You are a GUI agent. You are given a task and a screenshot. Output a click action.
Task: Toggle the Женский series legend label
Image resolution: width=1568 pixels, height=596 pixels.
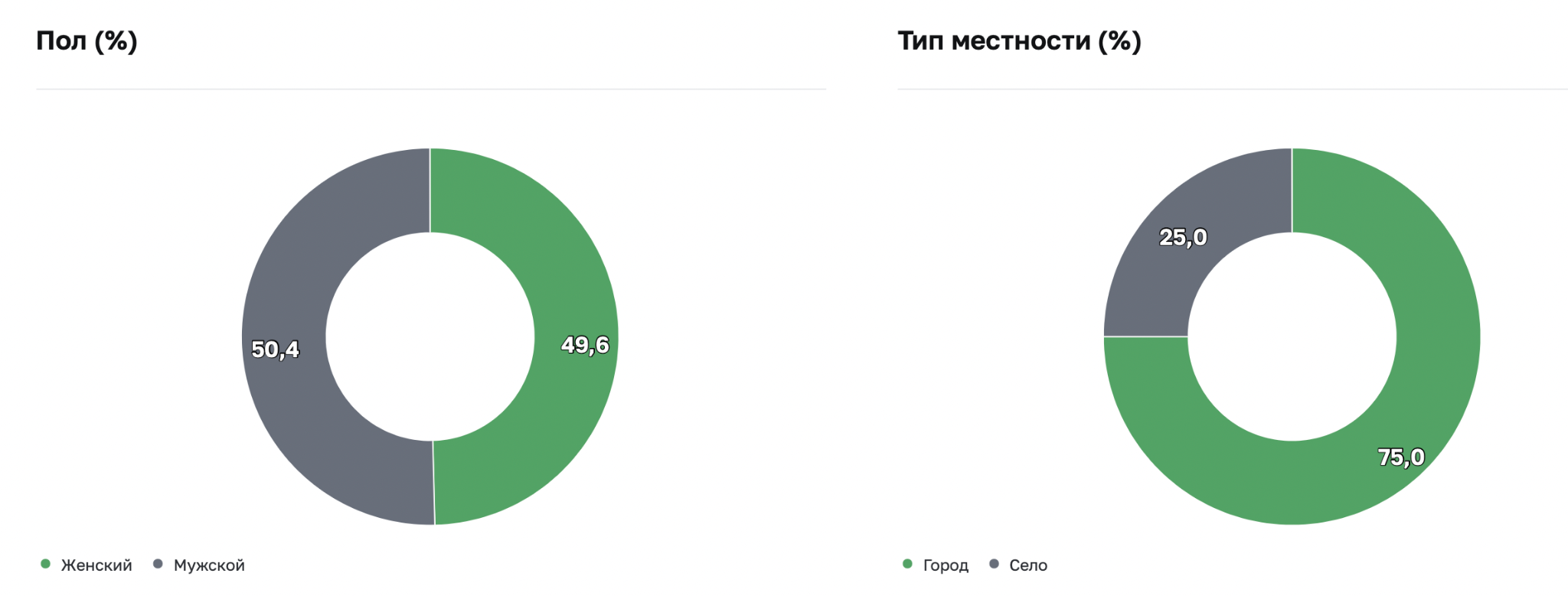click(x=96, y=565)
